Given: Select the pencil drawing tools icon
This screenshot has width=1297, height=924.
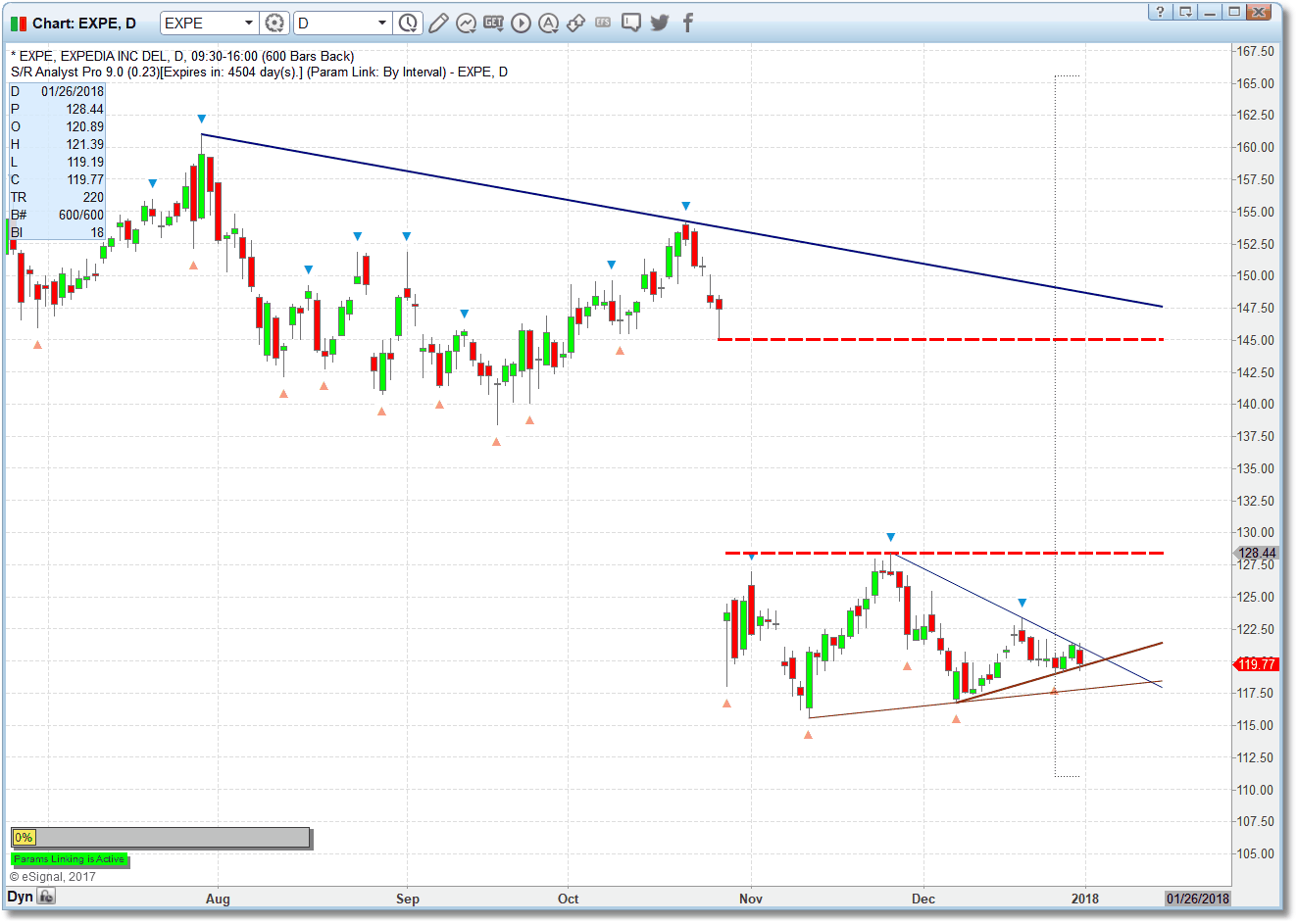Looking at the screenshot, I should [x=438, y=23].
